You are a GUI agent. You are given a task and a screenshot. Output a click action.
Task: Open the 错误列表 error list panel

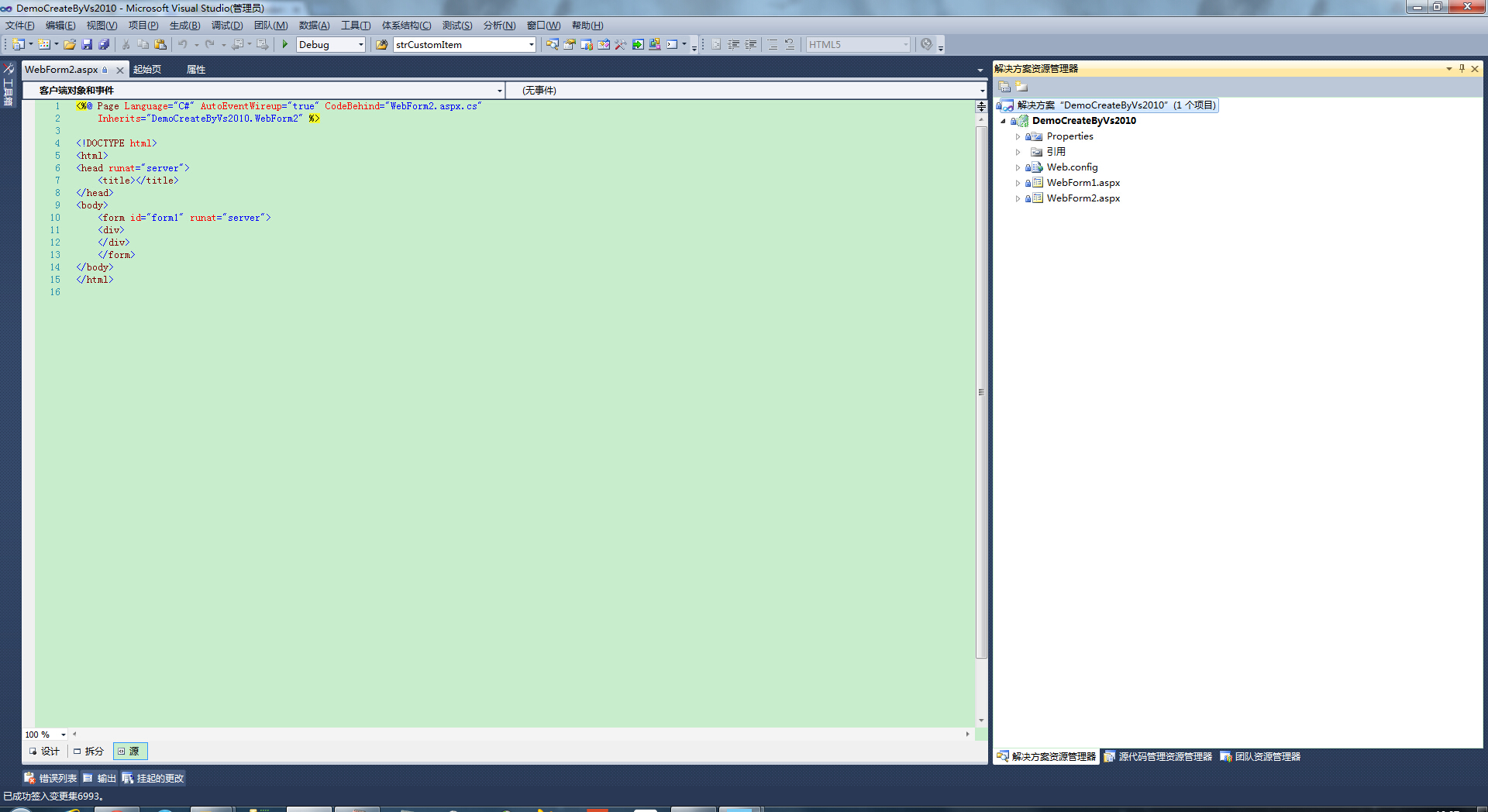click(x=51, y=778)
